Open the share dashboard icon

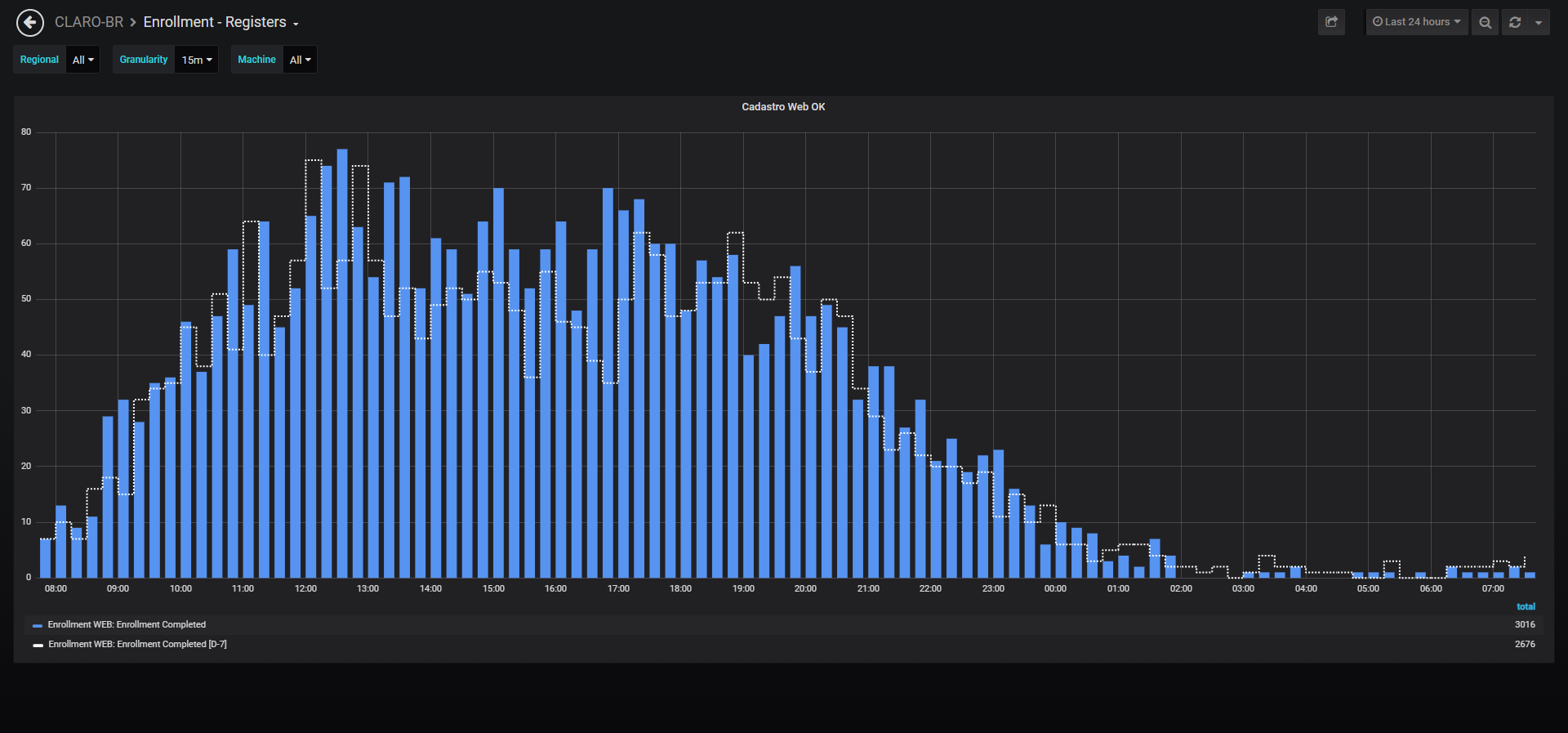click(x=1331, y=22)
